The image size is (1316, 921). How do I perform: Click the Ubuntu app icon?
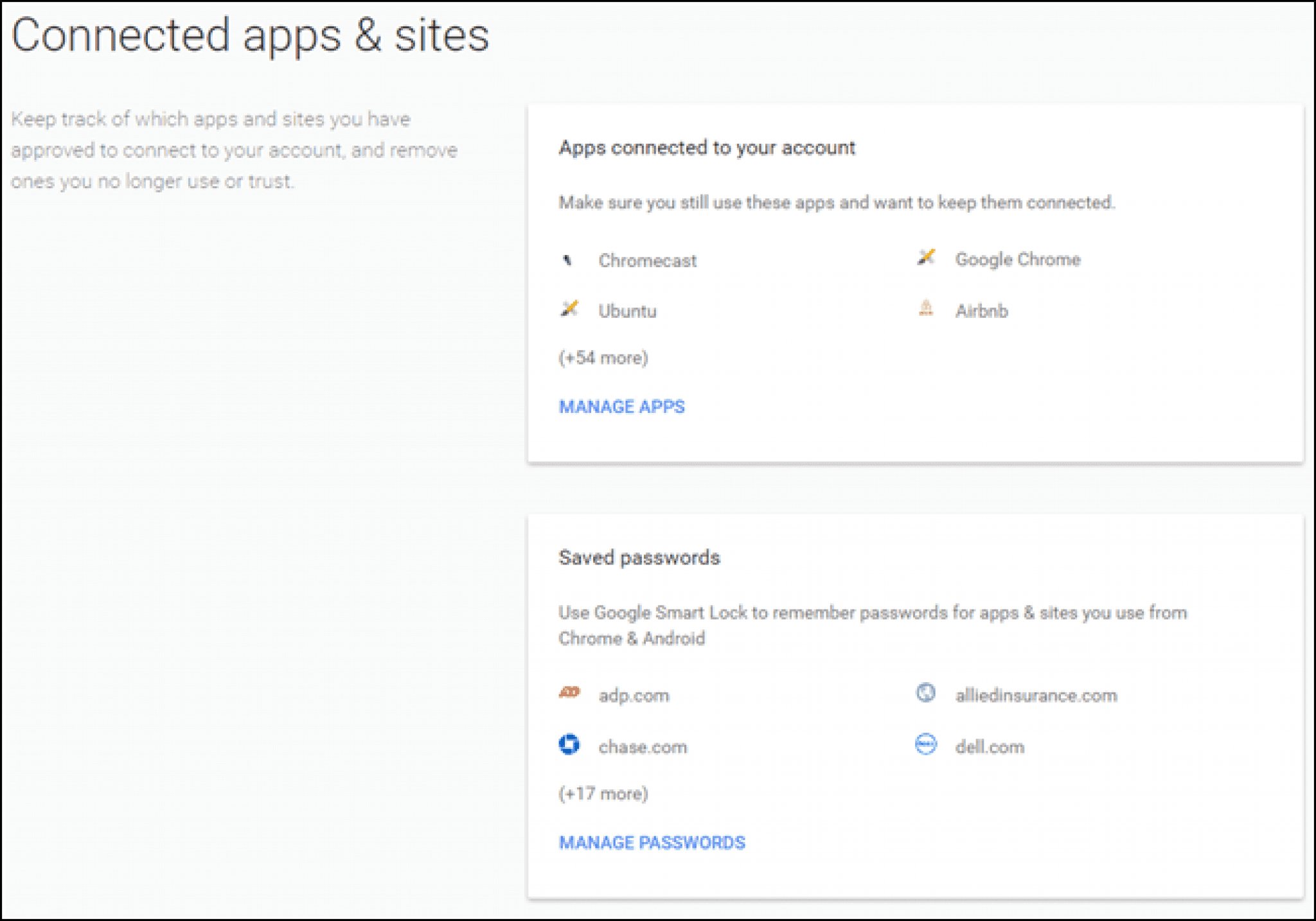569,309
